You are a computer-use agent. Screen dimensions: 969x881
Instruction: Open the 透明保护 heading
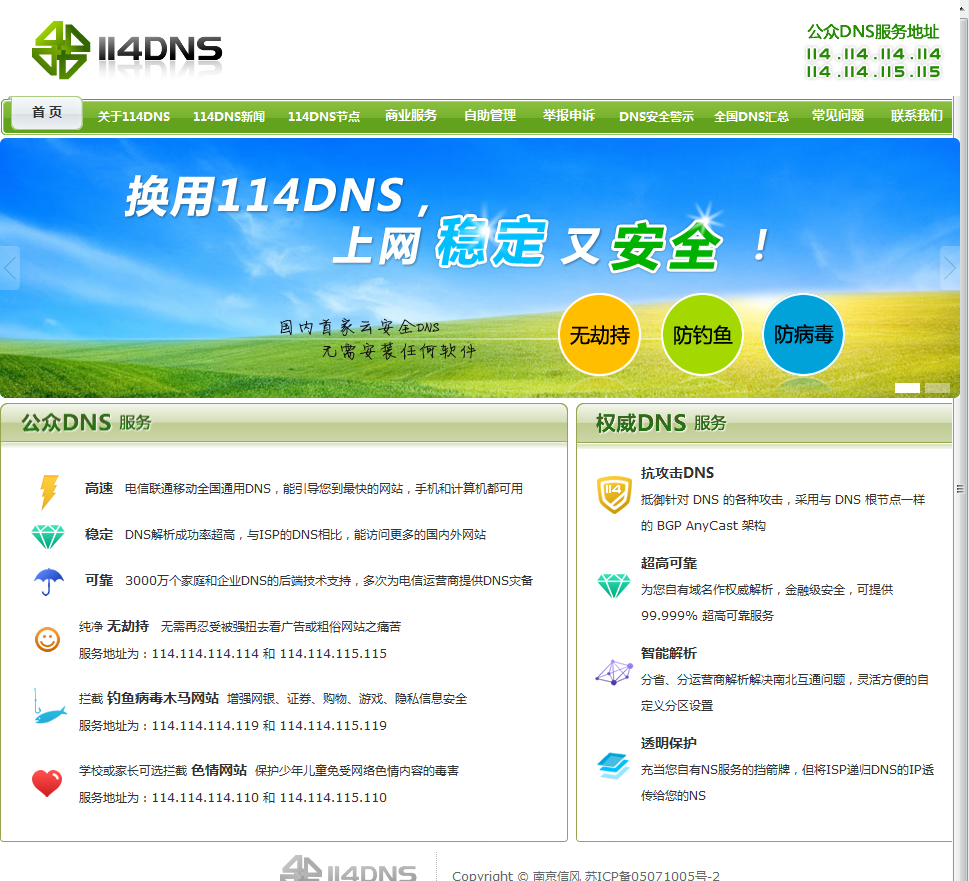pos(669,744)
